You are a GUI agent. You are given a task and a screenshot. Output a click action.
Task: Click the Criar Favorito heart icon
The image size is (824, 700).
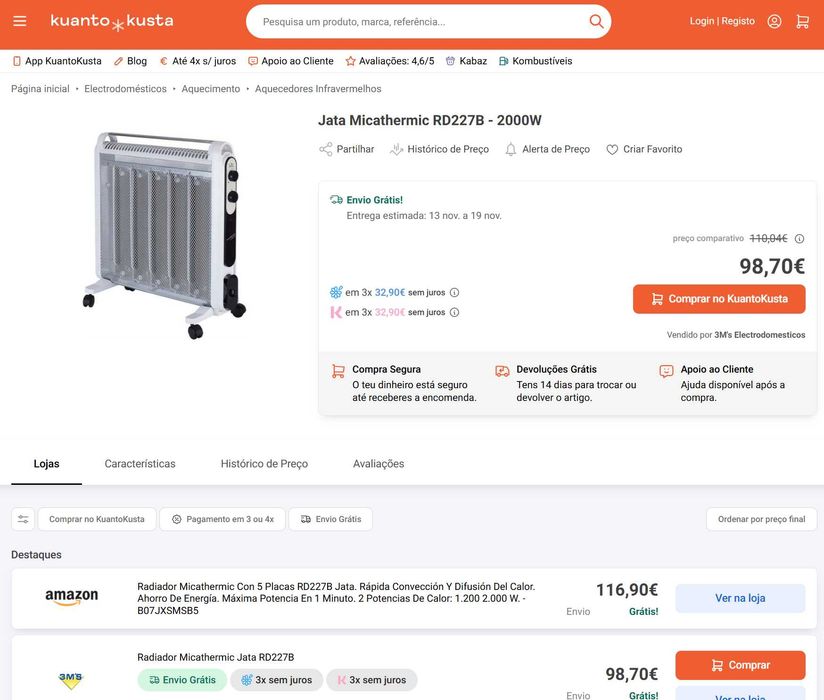point(612,150)
